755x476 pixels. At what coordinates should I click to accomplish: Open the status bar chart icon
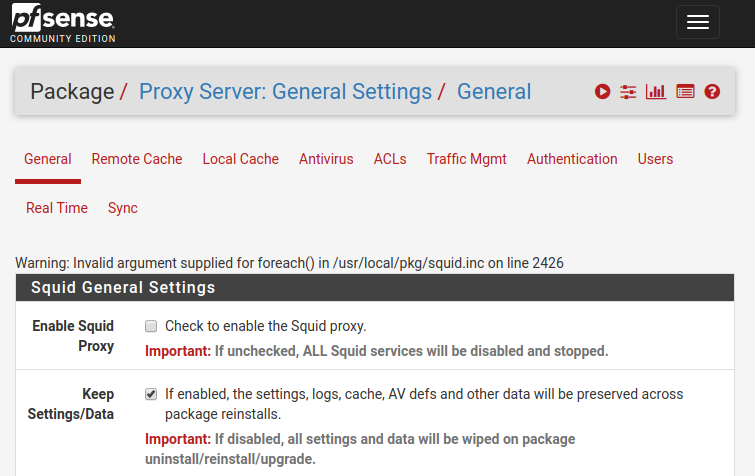click(x=656, y=92)
